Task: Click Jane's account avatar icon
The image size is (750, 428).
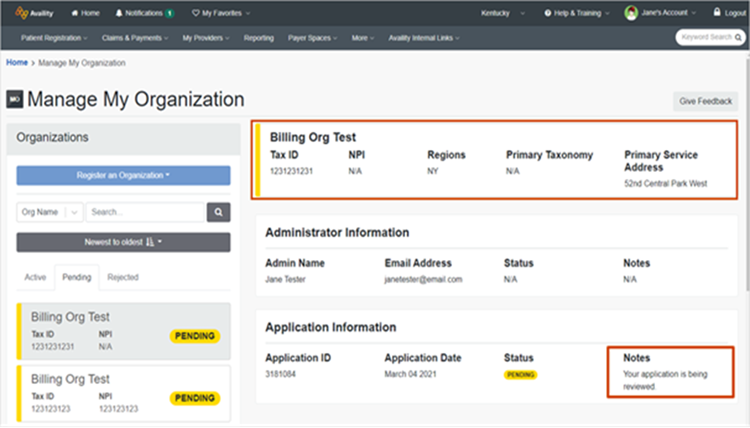Action: tap(631, 13)
